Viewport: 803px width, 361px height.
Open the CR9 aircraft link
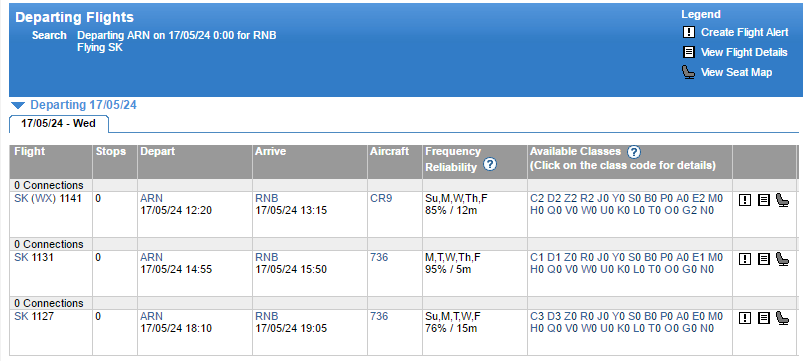click(381, 198)
